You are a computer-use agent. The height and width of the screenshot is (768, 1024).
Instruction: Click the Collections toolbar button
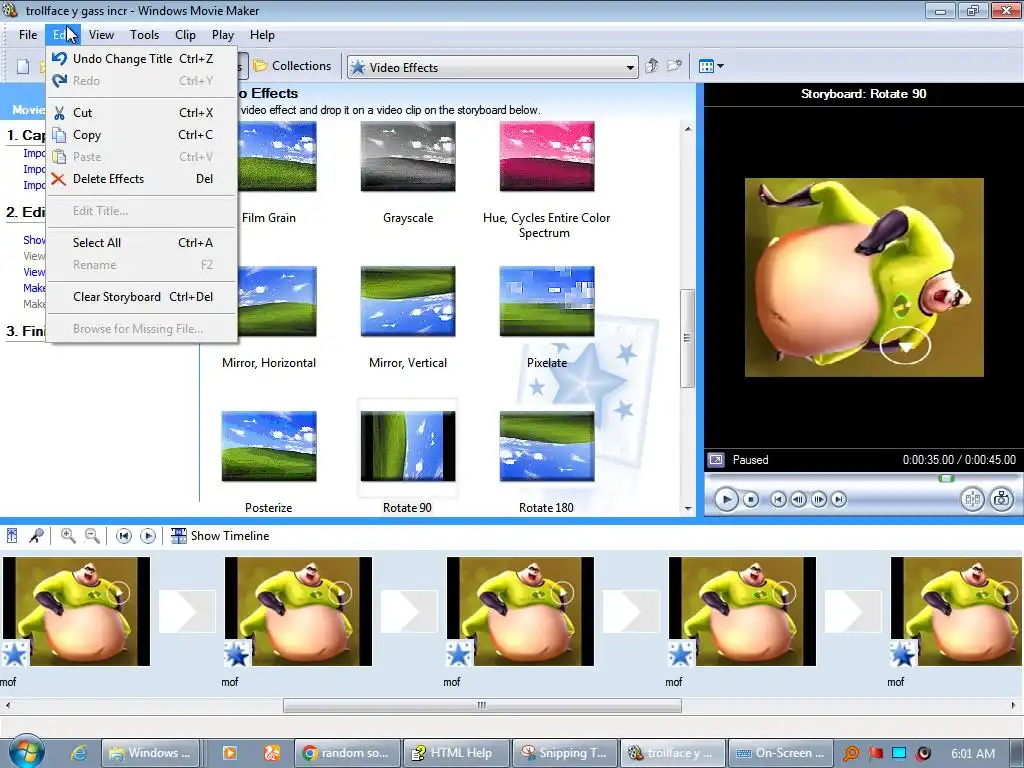(292, 66)
